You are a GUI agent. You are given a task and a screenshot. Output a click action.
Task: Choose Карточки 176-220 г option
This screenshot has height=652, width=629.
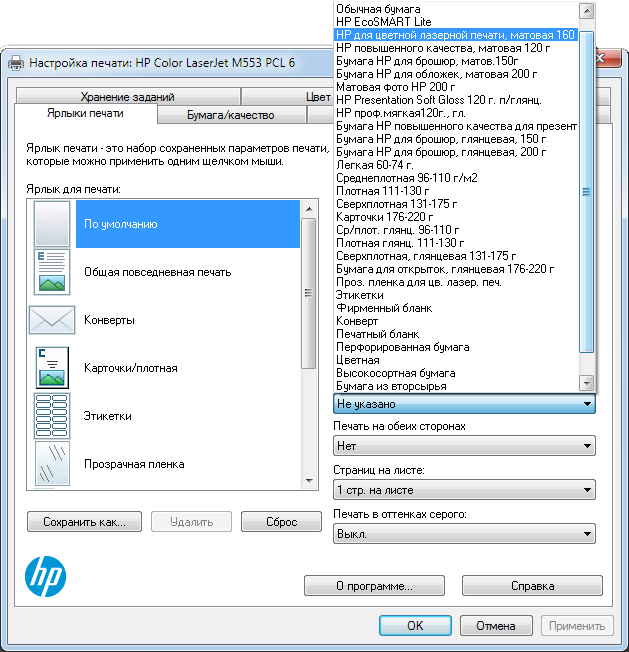click(x=456, y=217)
